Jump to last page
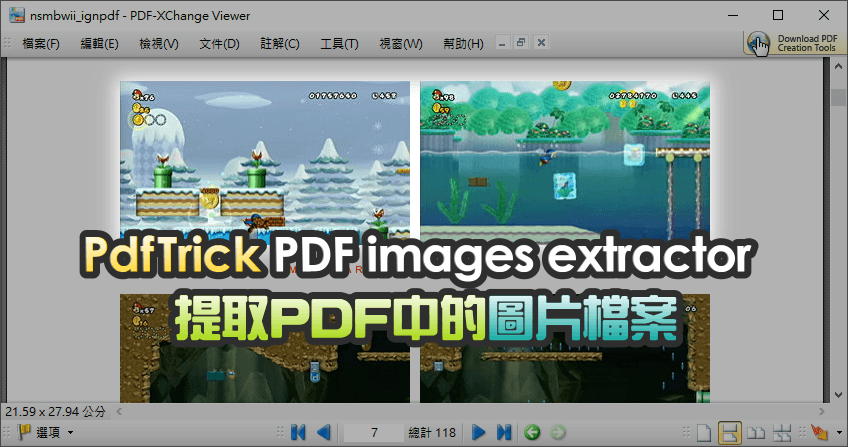The width and height of the screenshot is (848, 447). (504, 432)
